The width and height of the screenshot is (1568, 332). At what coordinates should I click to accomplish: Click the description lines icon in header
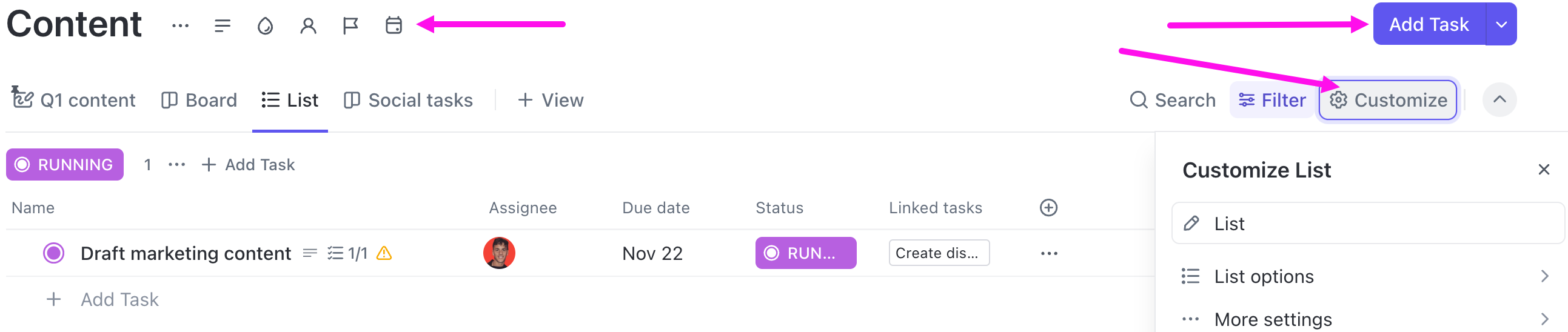(x=223, y=25)
